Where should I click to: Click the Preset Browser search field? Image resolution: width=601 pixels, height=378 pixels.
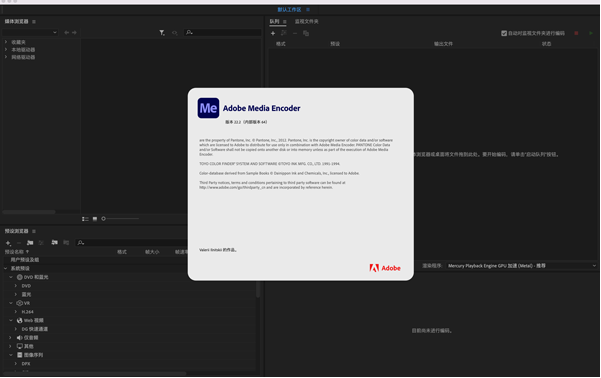pos(132,243)
